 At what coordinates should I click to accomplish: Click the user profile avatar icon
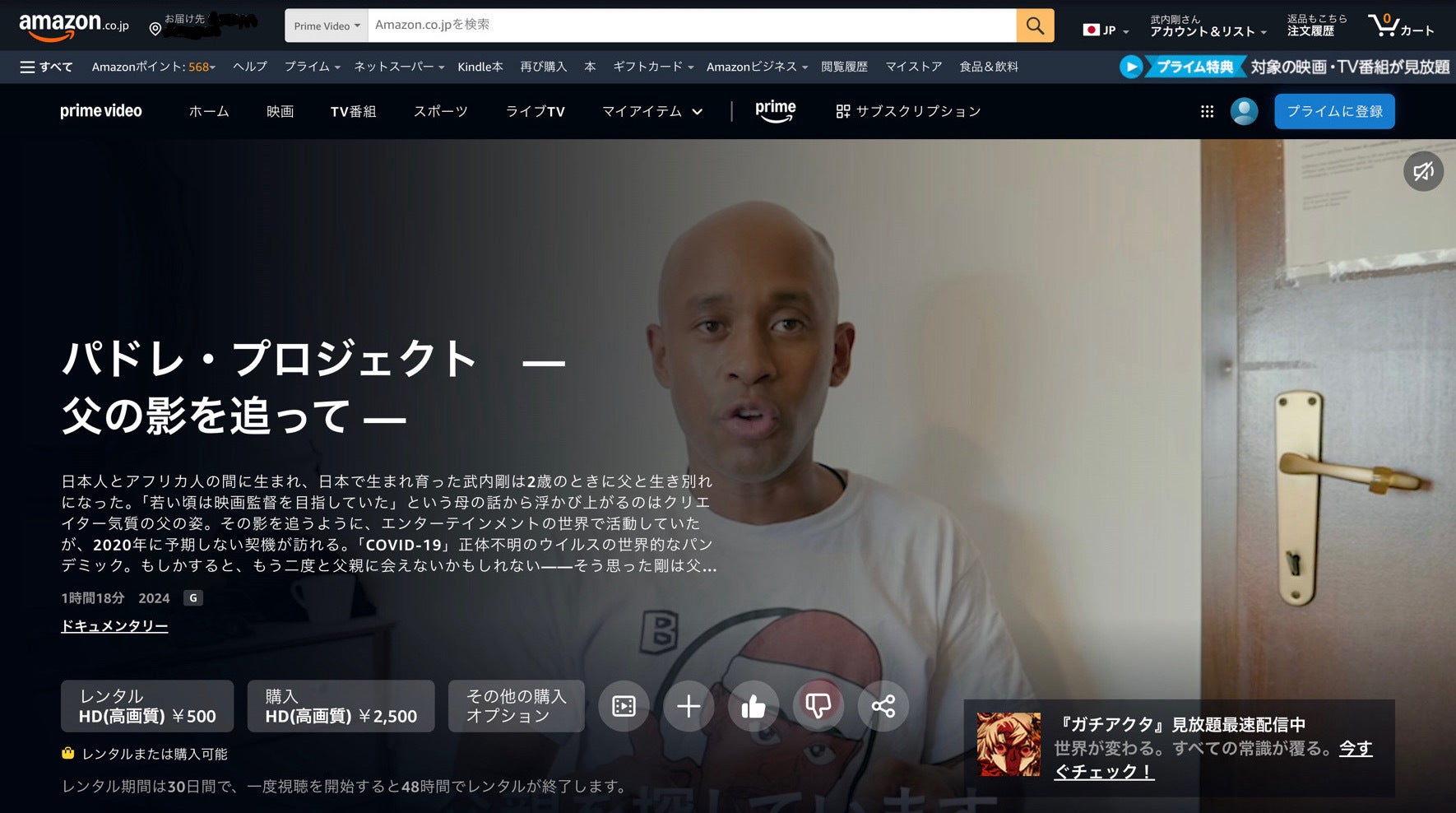coord(1244,112)
